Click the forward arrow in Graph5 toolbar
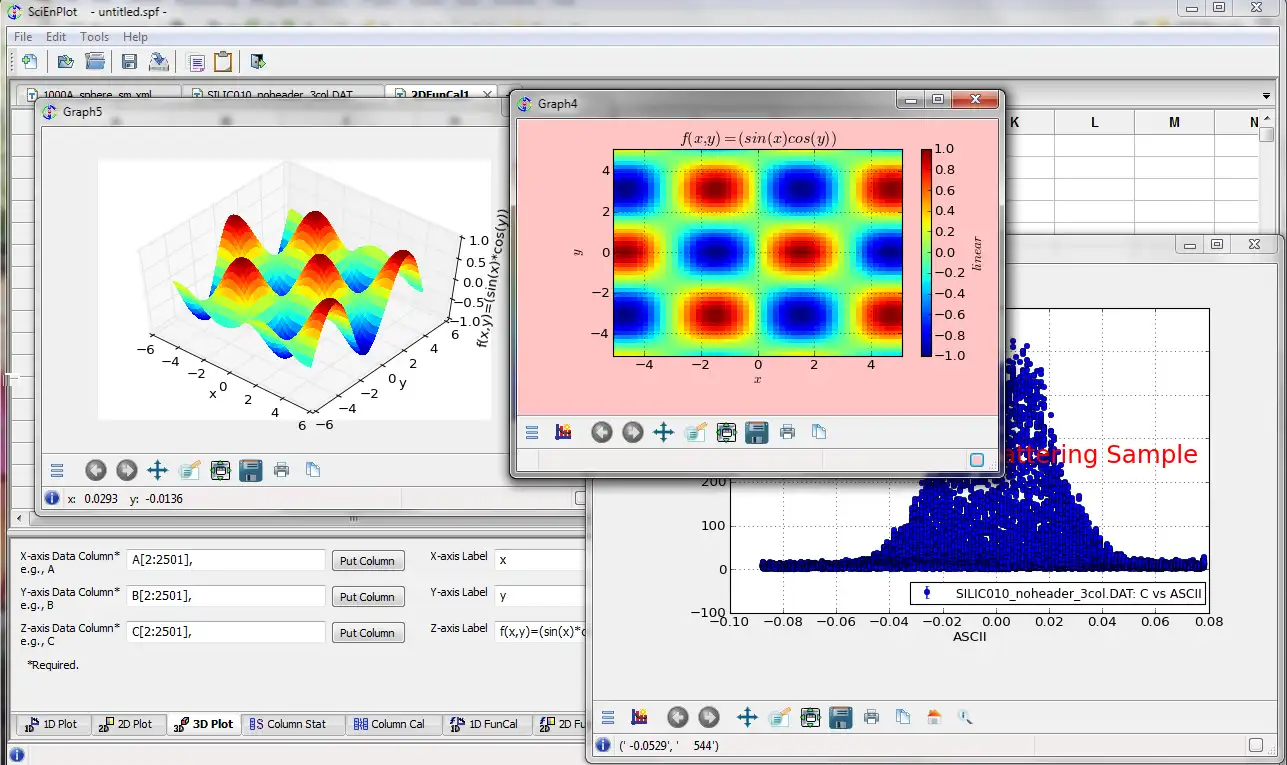 click(x=126, y=470)
